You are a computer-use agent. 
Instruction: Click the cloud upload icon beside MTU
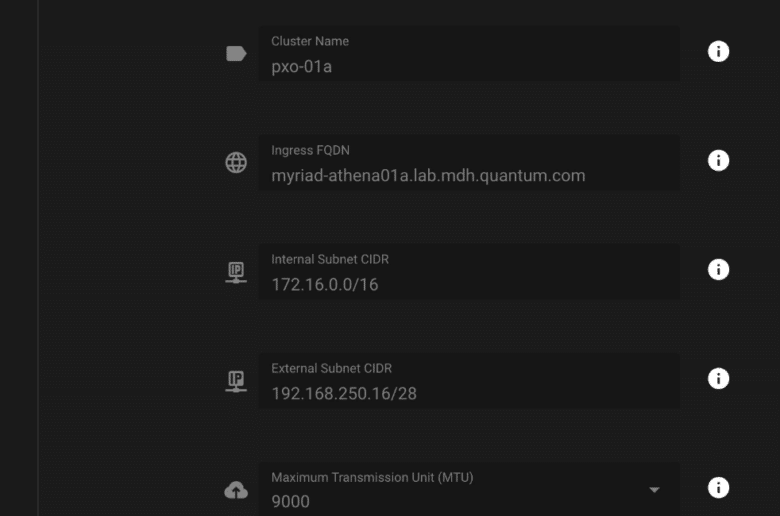tap(236, 491)
